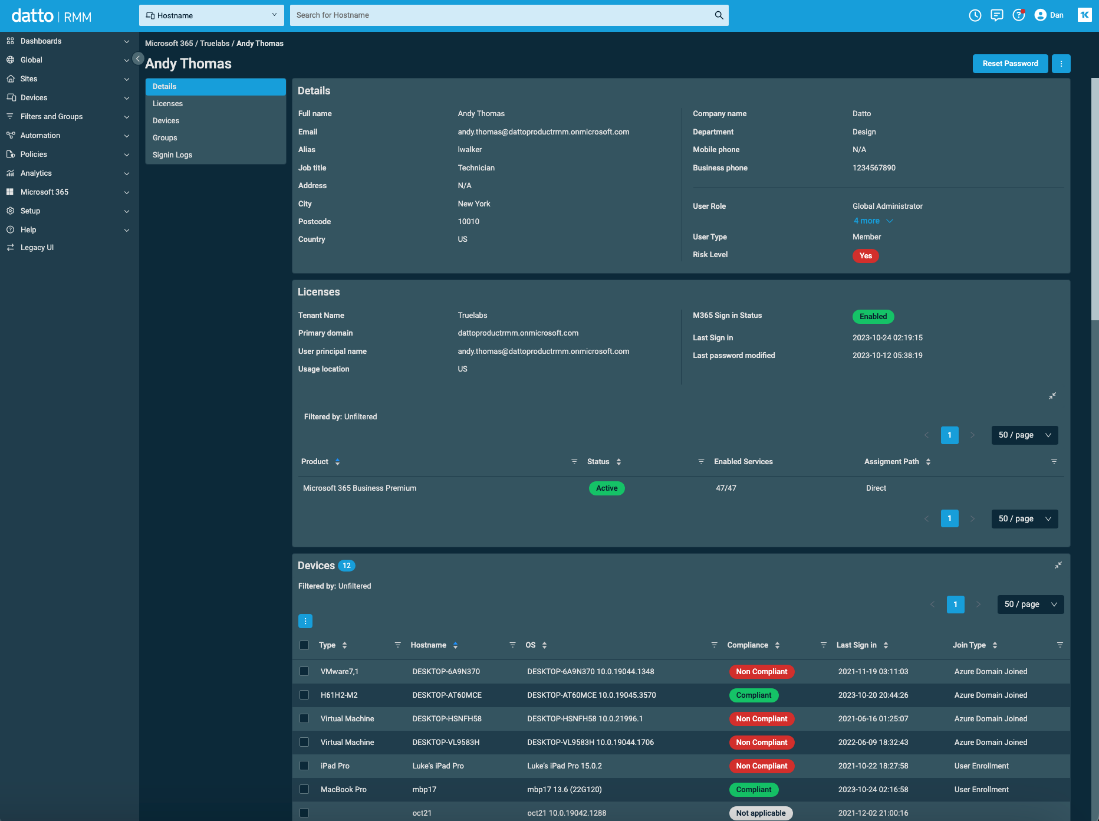
Task: Select the Details tab
Action: (215, 87)
